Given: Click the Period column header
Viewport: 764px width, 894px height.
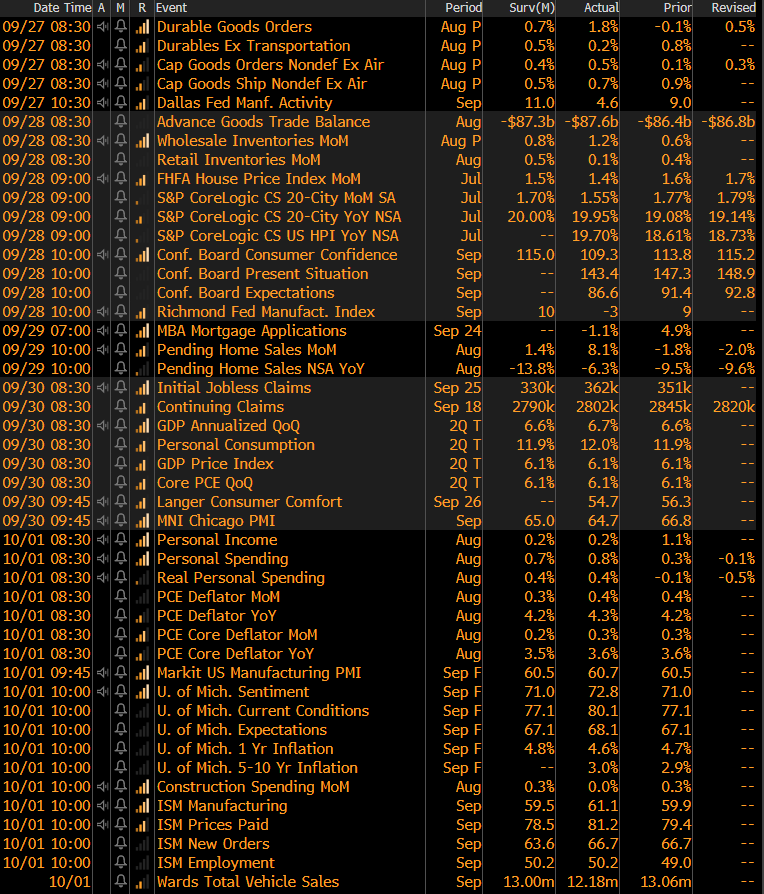Looking at the screenshot, I should pos(463,8).
